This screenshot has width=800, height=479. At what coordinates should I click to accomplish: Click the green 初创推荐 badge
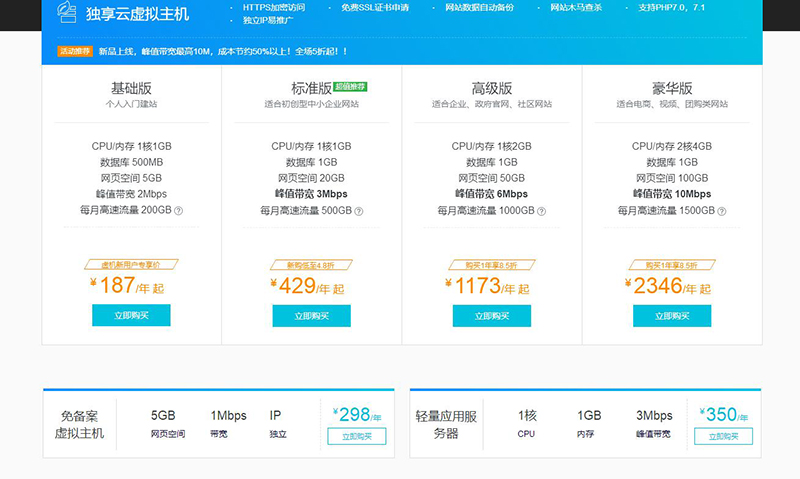click(350, 87)
